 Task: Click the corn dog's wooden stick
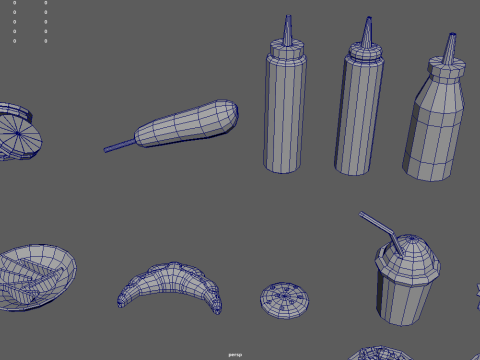(119, 146)
